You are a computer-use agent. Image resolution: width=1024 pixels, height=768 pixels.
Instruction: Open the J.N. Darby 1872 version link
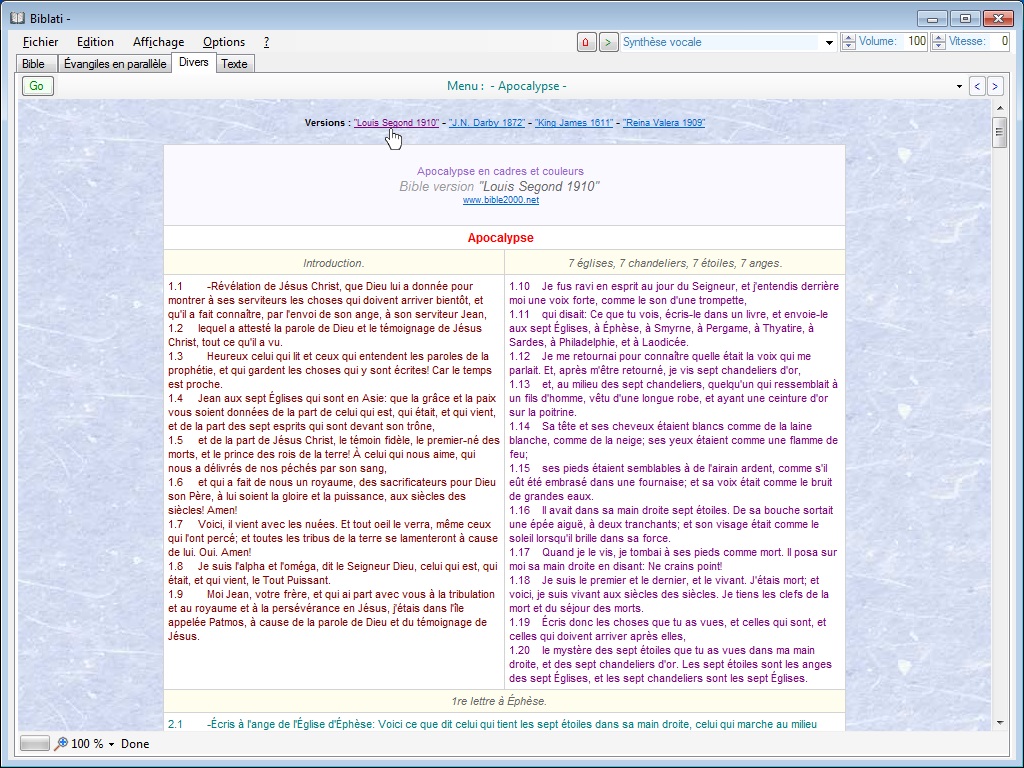(x=486, y=123)
